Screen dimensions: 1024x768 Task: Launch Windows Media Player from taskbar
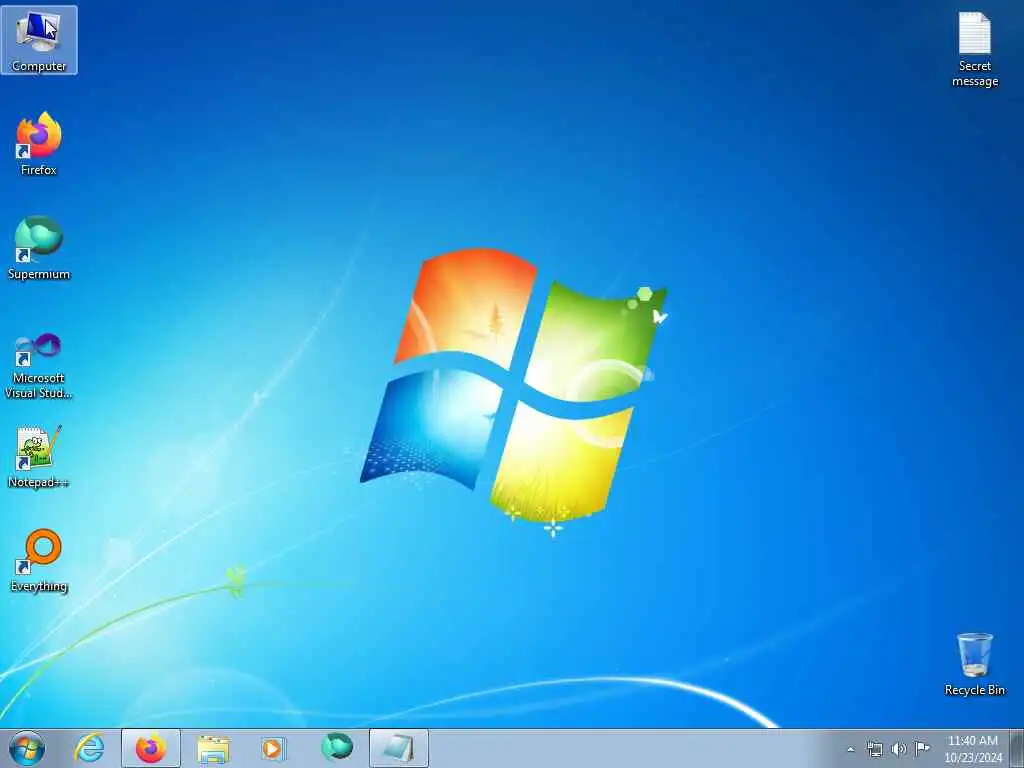(x=274, y=748)
